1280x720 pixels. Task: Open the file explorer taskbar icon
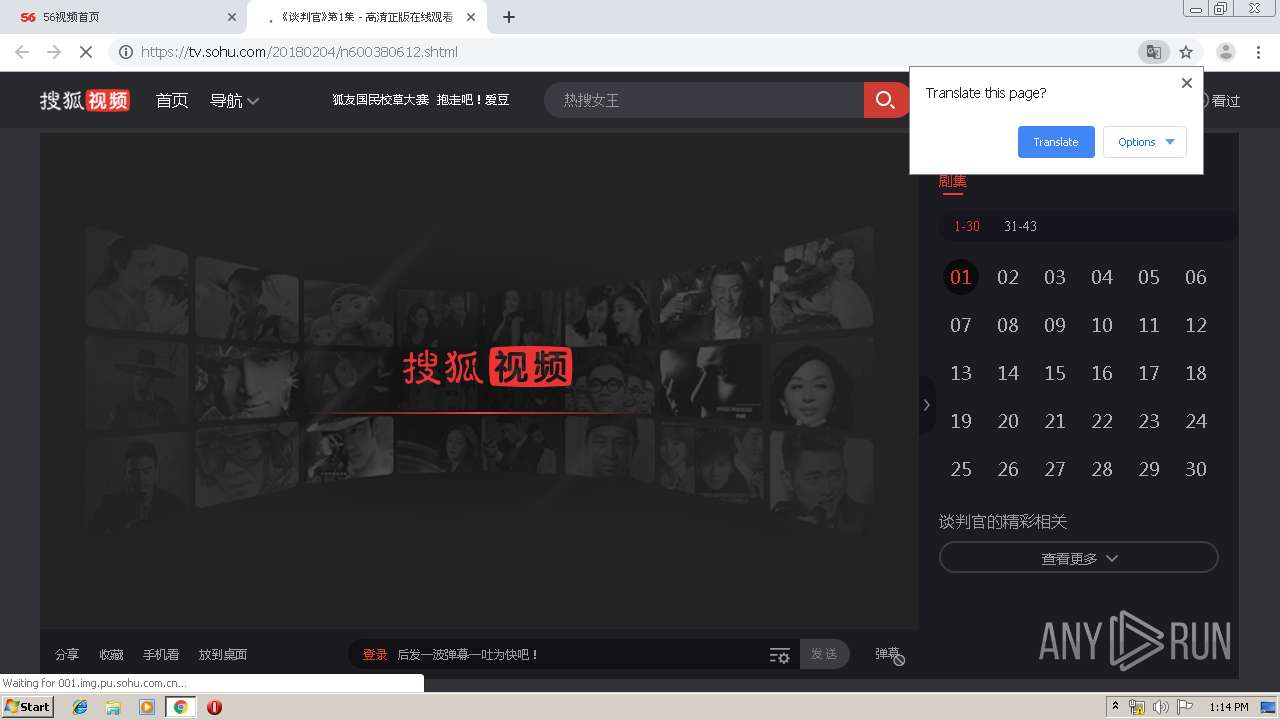click(113, 707)
